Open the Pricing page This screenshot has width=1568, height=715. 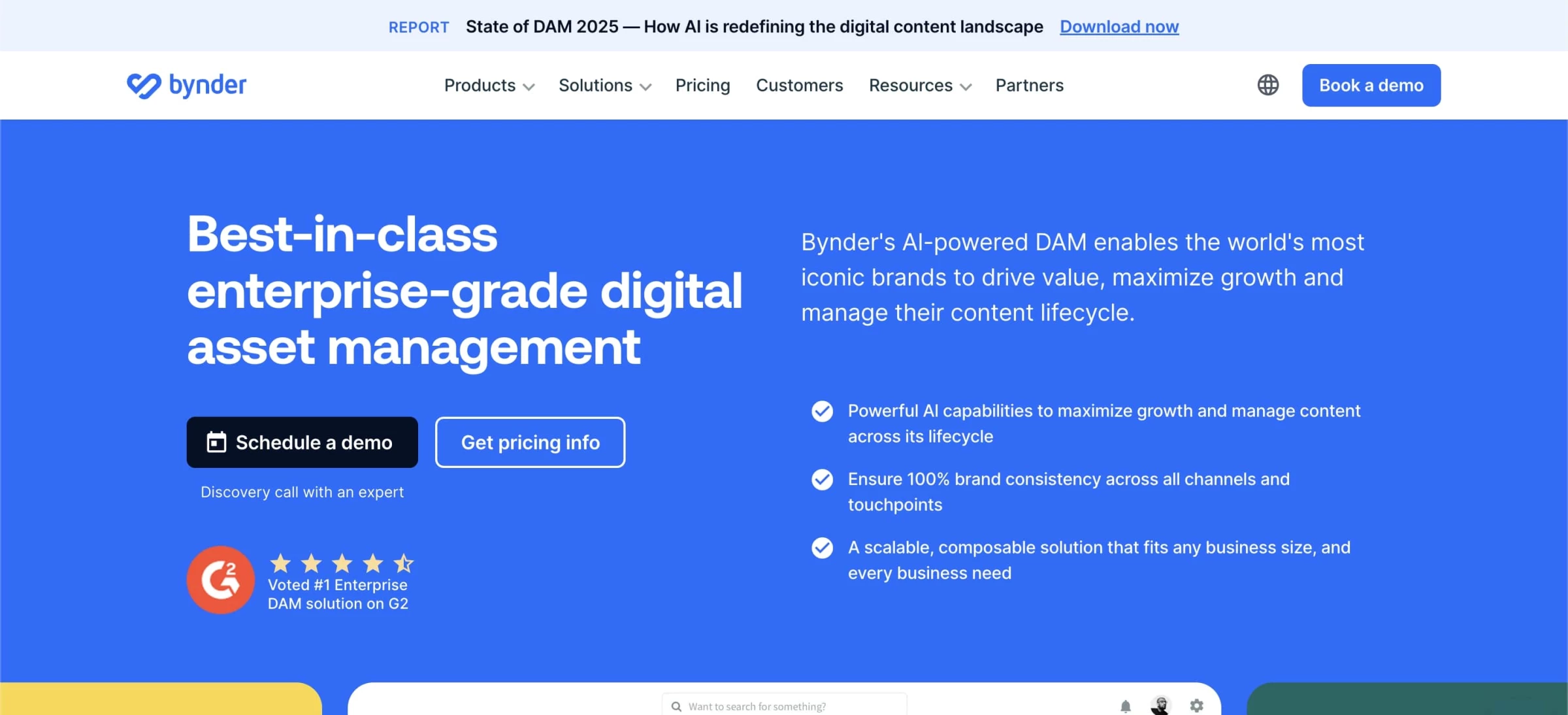pyautogui.click(x=702, y=86)
